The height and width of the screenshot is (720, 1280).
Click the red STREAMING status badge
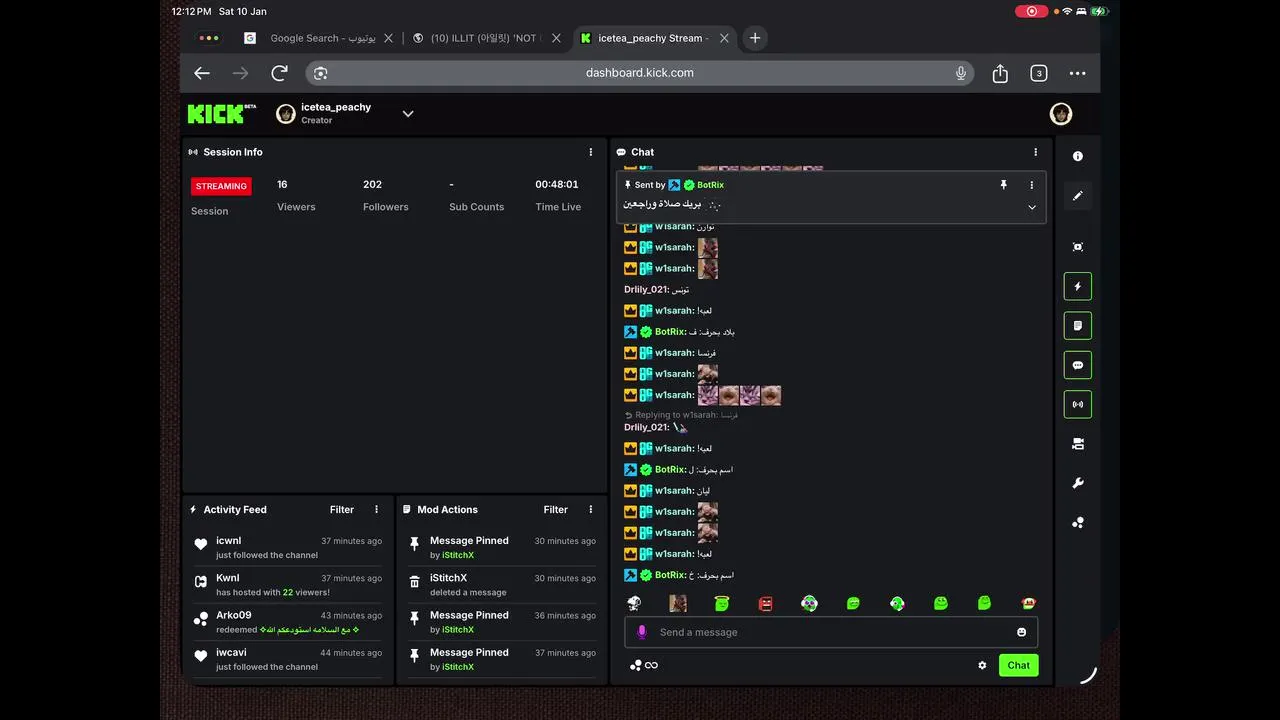click(221, 186)
